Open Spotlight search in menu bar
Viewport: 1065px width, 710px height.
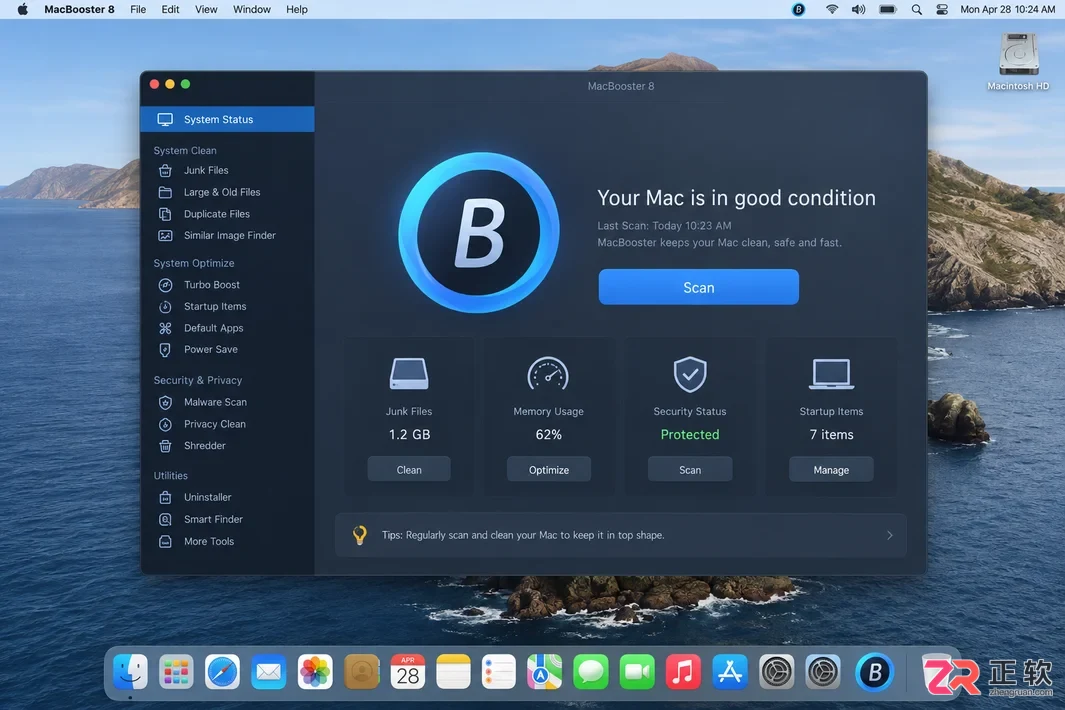coord(916,10)
